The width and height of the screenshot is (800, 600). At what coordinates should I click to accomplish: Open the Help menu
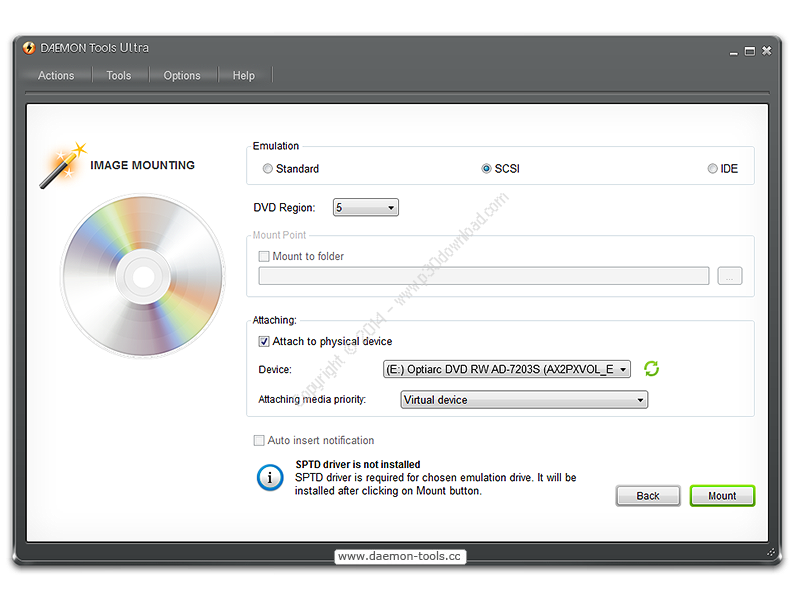(x=243, y=76)
